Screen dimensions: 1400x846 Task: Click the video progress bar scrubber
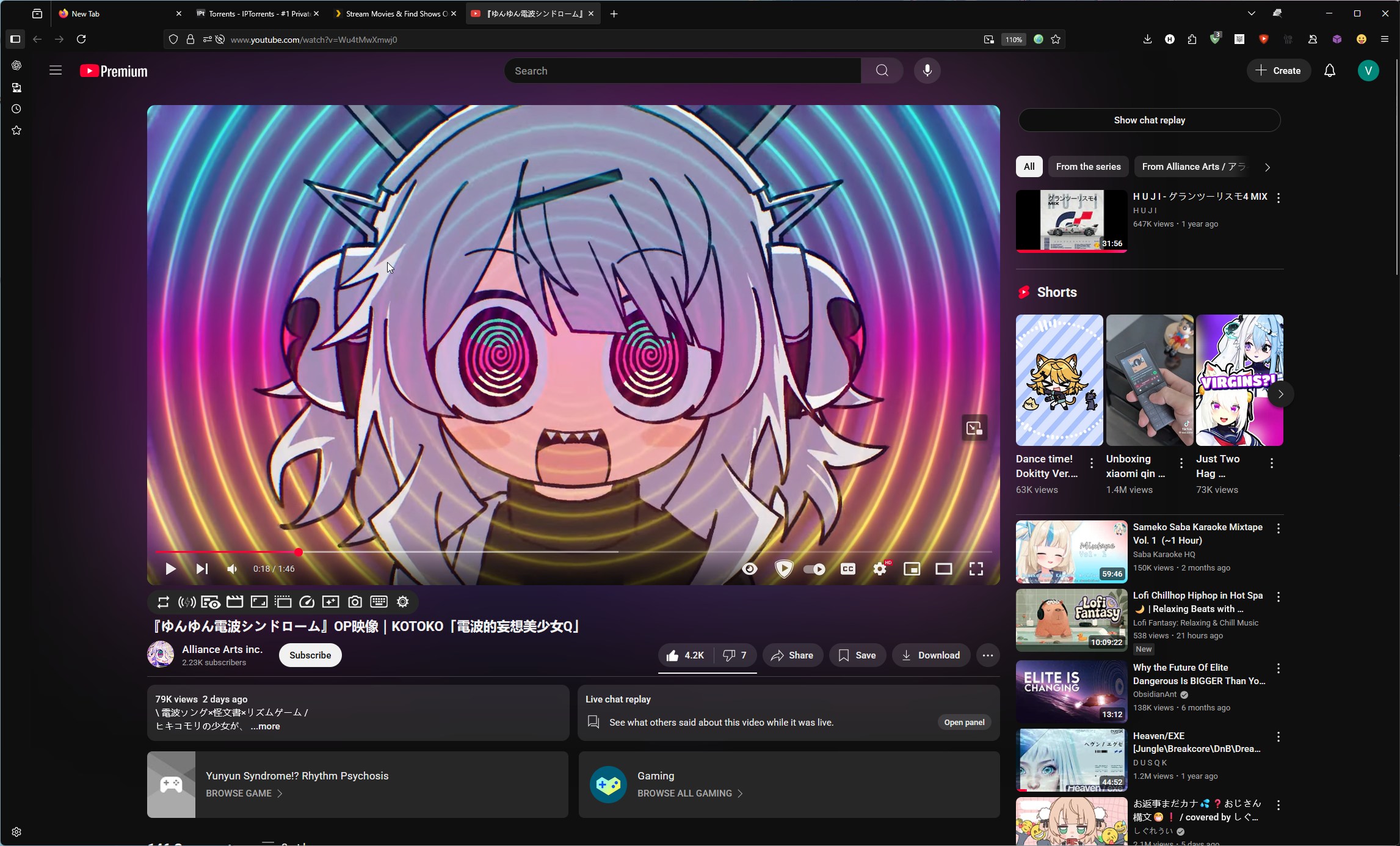coord(299,552)
